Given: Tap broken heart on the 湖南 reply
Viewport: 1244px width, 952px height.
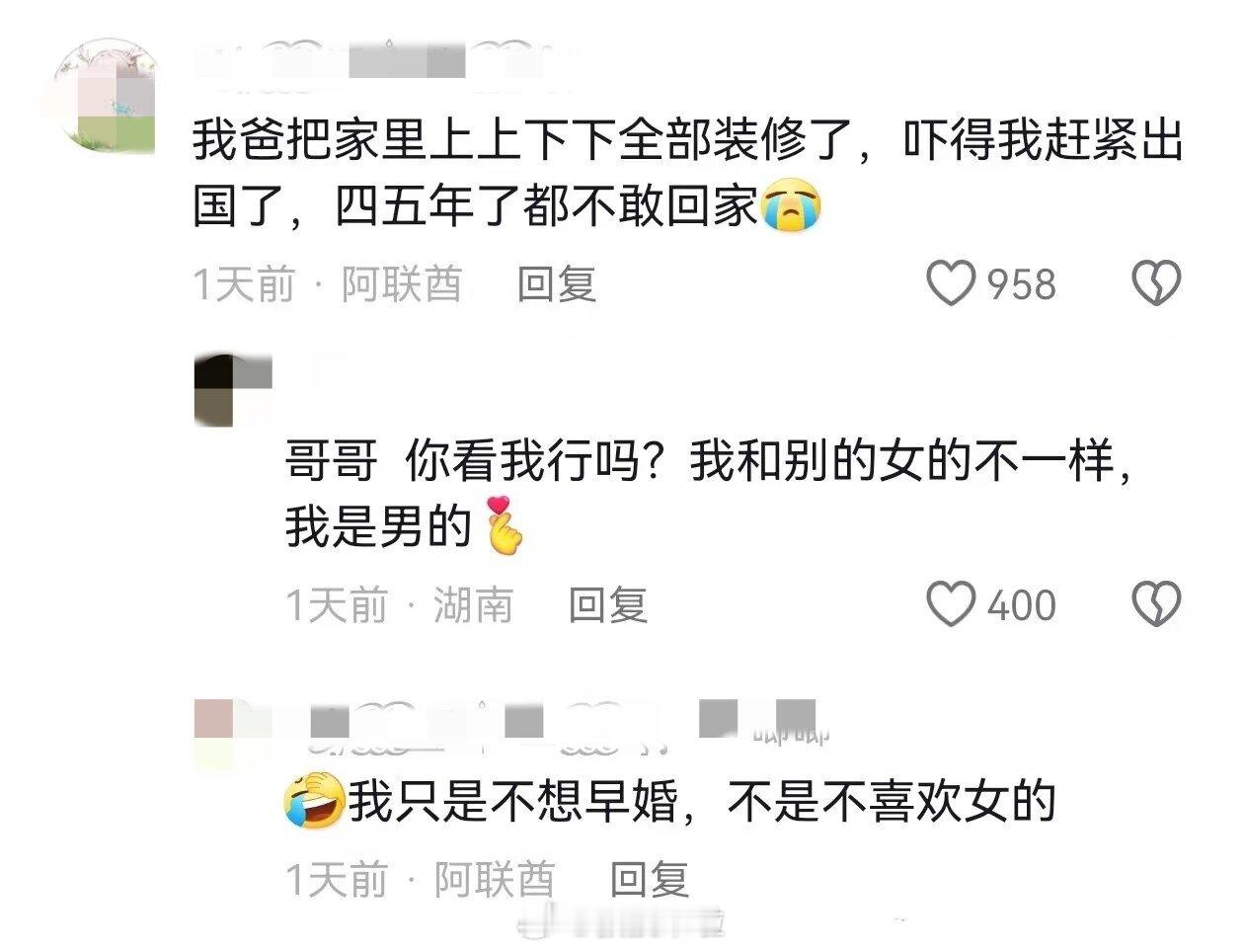Looking at the screenshot, I should click(x=1155, y=603).
